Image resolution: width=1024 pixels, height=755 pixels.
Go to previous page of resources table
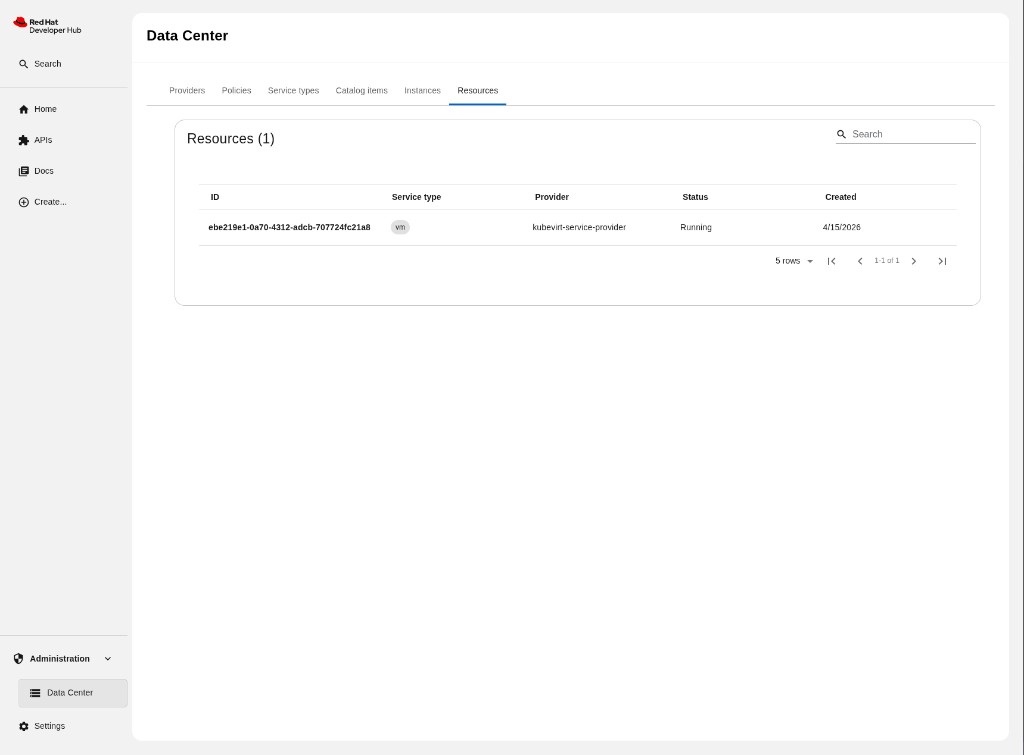click(x=860, y=261)
